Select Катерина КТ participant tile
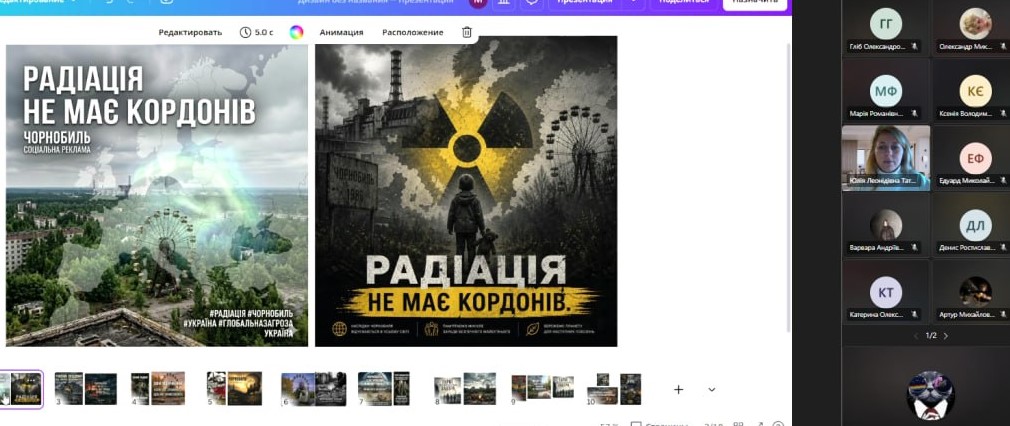The image size is (1010, 426). coord(886,291)
